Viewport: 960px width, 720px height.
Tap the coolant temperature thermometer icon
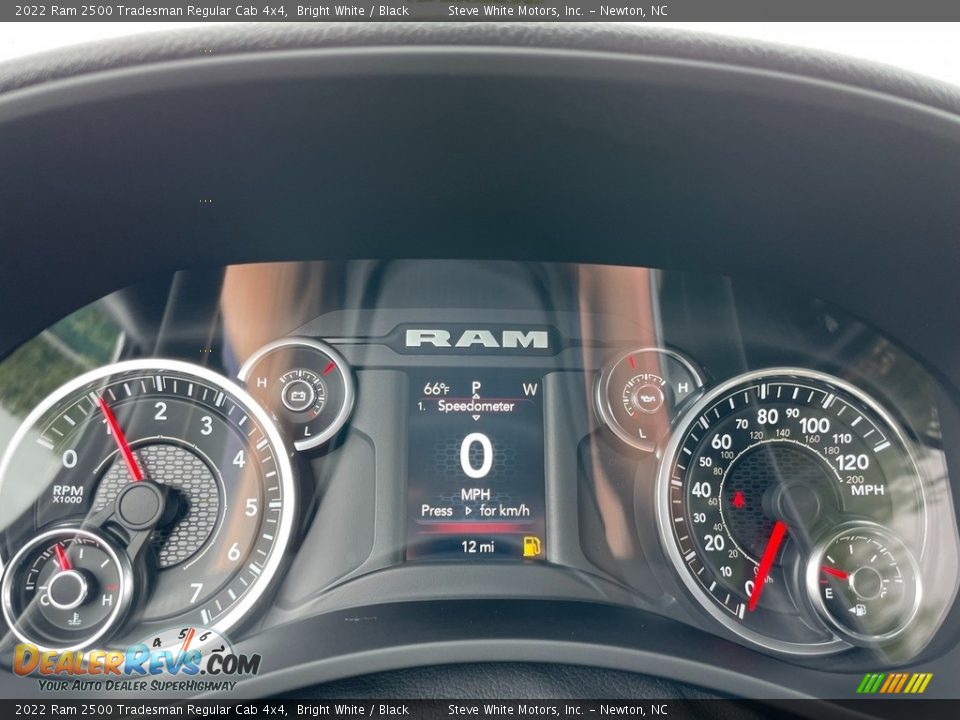point(75,618)
